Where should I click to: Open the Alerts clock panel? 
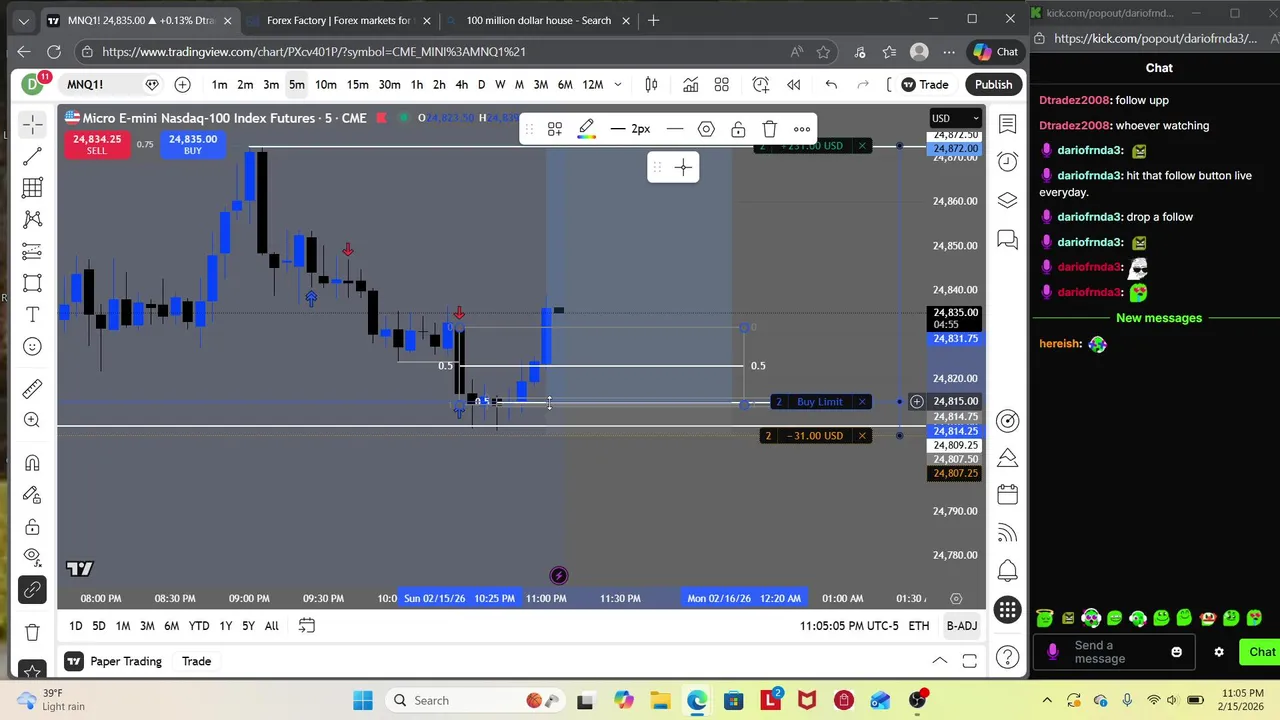tap(1007, 162)
